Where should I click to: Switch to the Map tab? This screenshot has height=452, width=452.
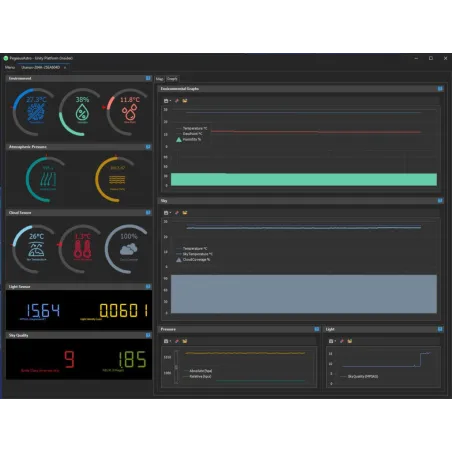pyautogui.click(x=160, y=79)
